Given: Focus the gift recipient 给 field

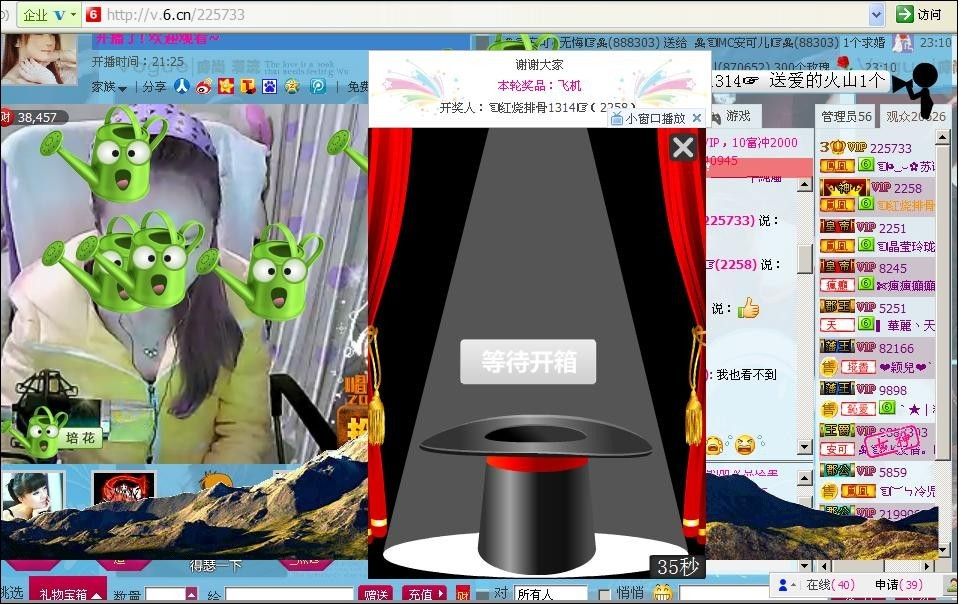Looking at the screenshot, I should [x=289, y=595].
